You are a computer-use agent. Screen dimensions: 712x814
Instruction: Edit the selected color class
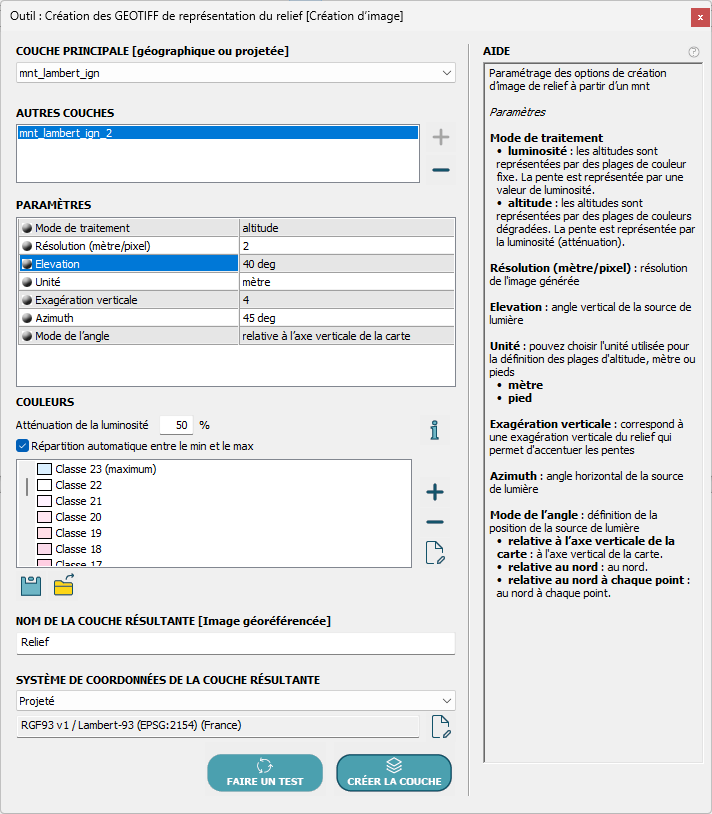434,554
